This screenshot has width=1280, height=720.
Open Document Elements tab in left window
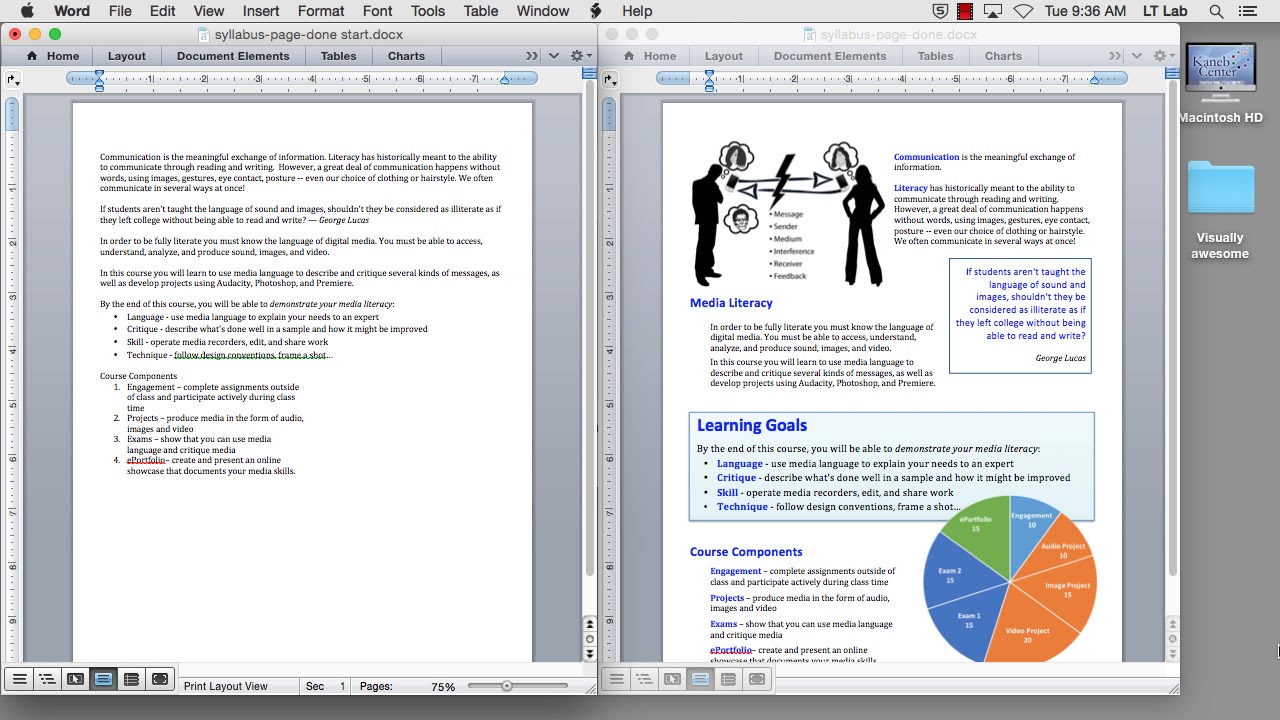click(233, 56)
